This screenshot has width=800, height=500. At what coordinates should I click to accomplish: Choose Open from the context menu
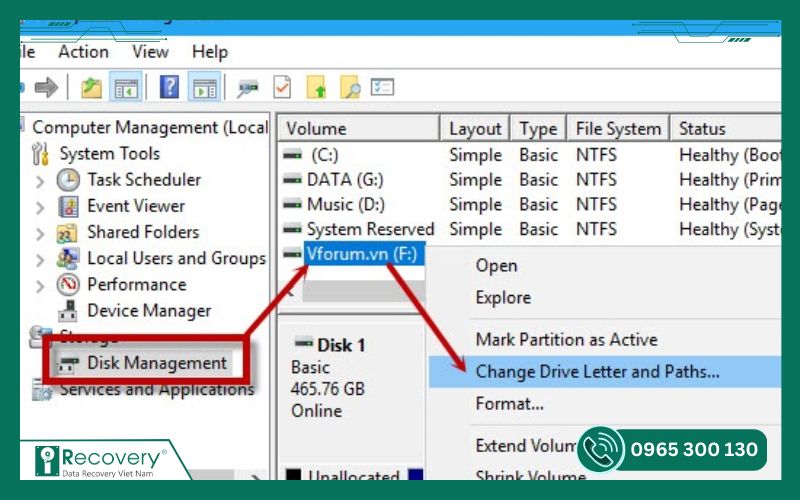coord(496,266)
